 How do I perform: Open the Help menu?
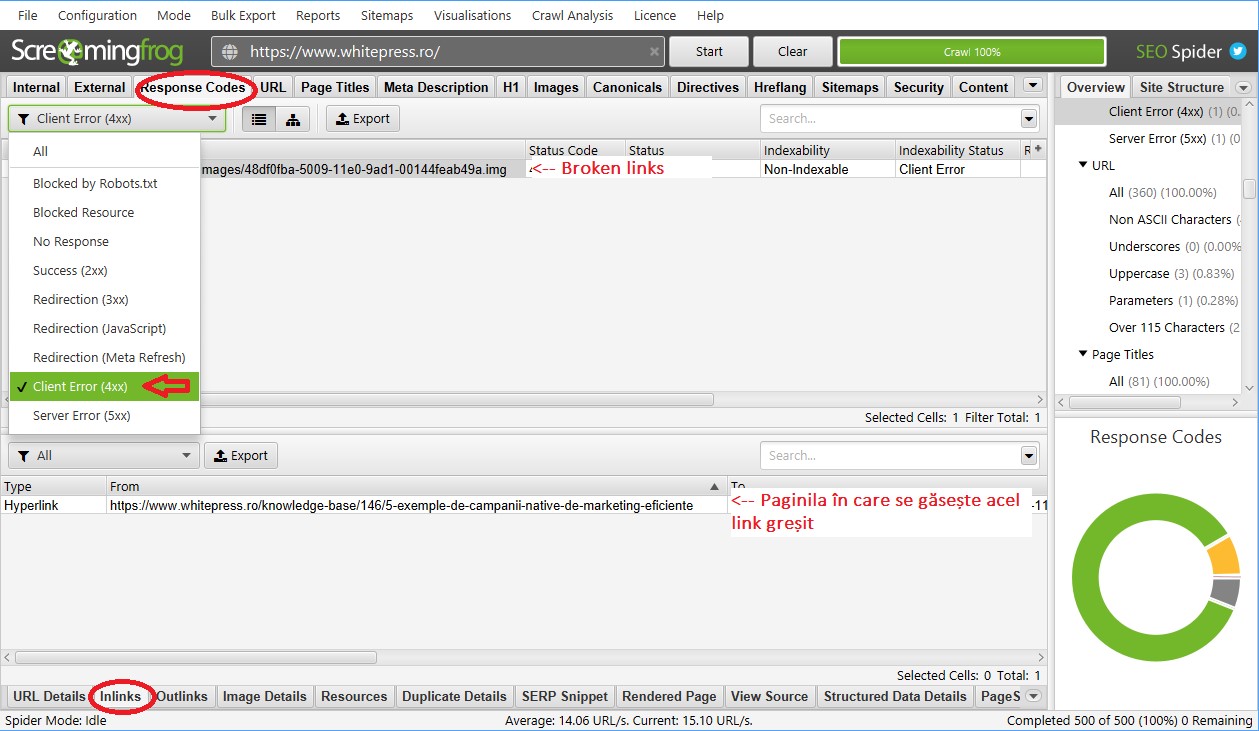710,16
